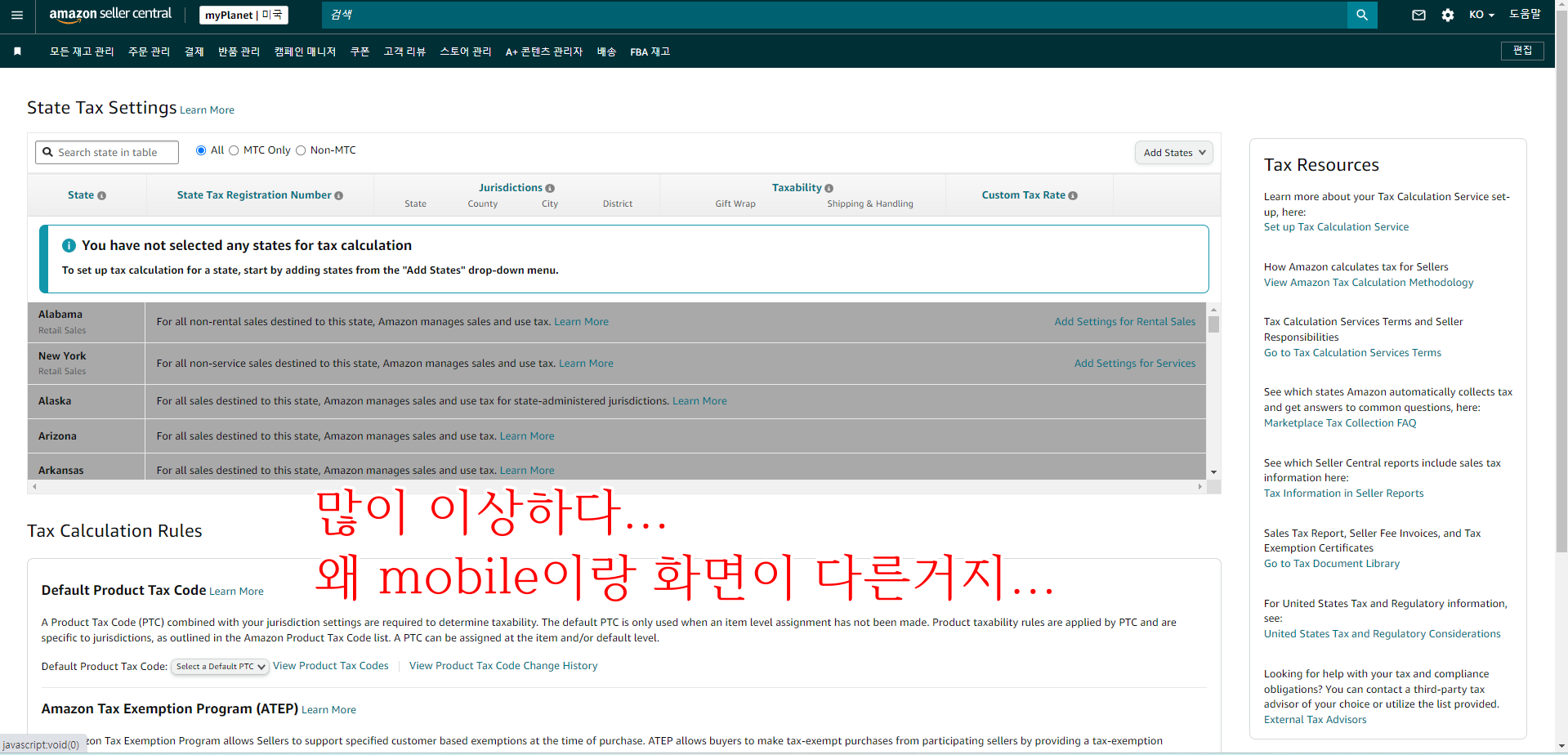This screenshot has width=1568, height=755.
Task: Click the Arkansas state cell
Action: [86, 467]
